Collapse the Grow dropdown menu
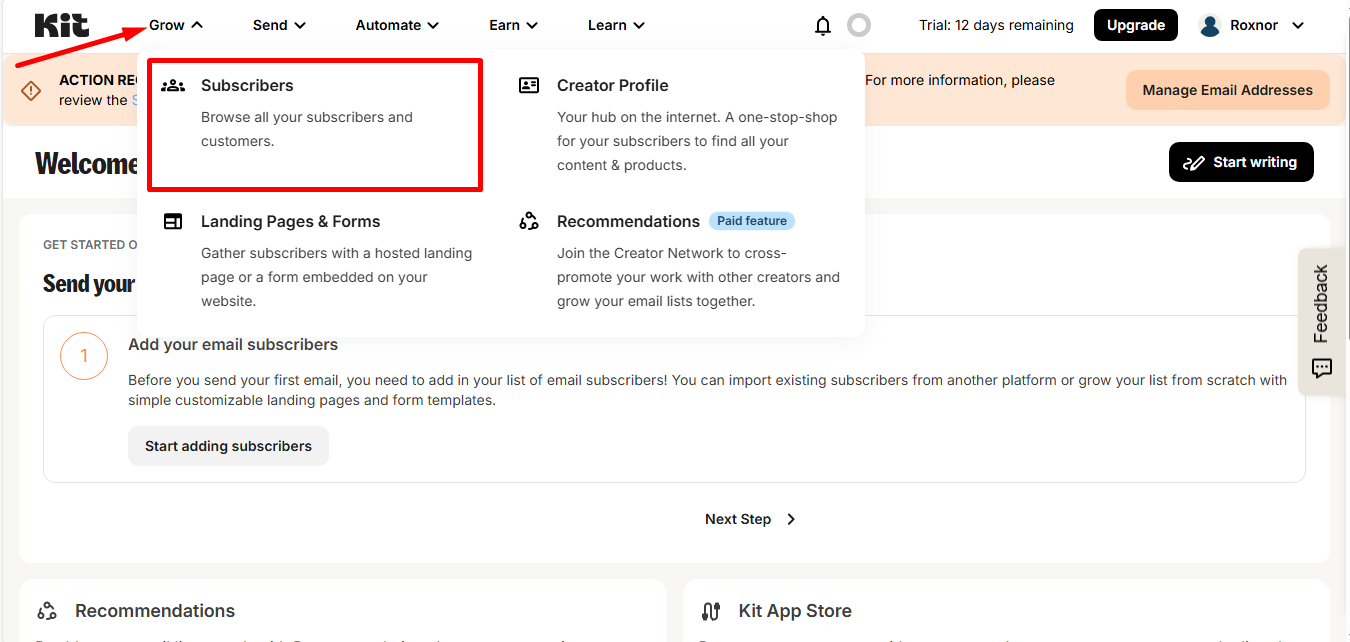 point(176,26)
